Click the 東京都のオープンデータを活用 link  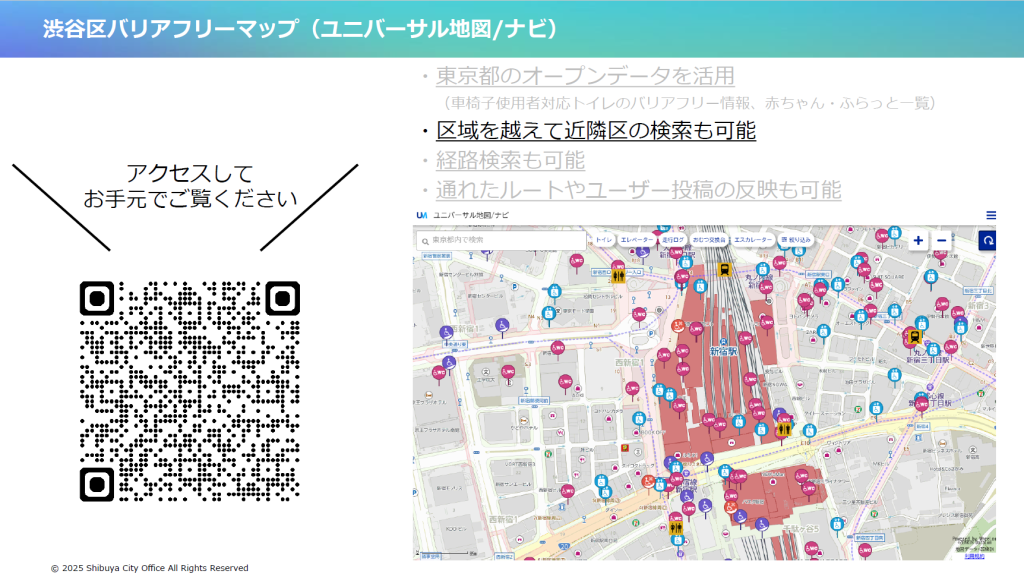(x=585, y=76)
